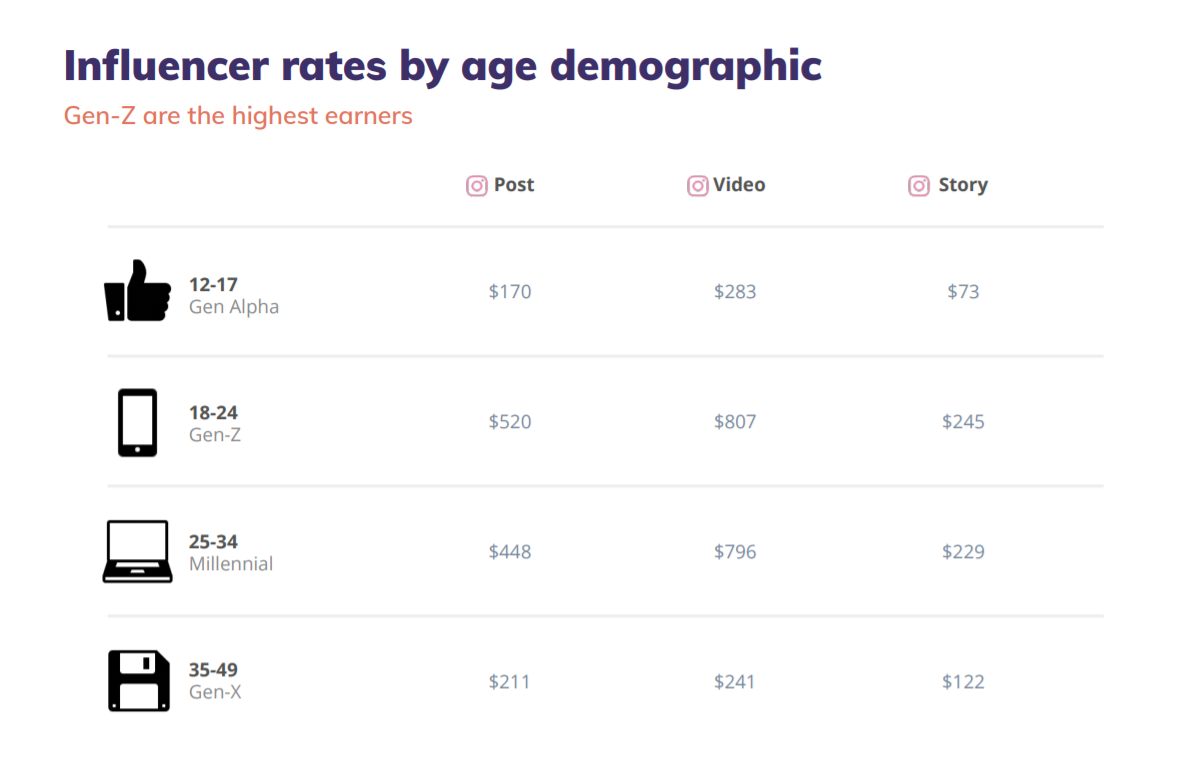
Task: Click the 'Influencer rates by age demographic' title
Action: [442, 66]
